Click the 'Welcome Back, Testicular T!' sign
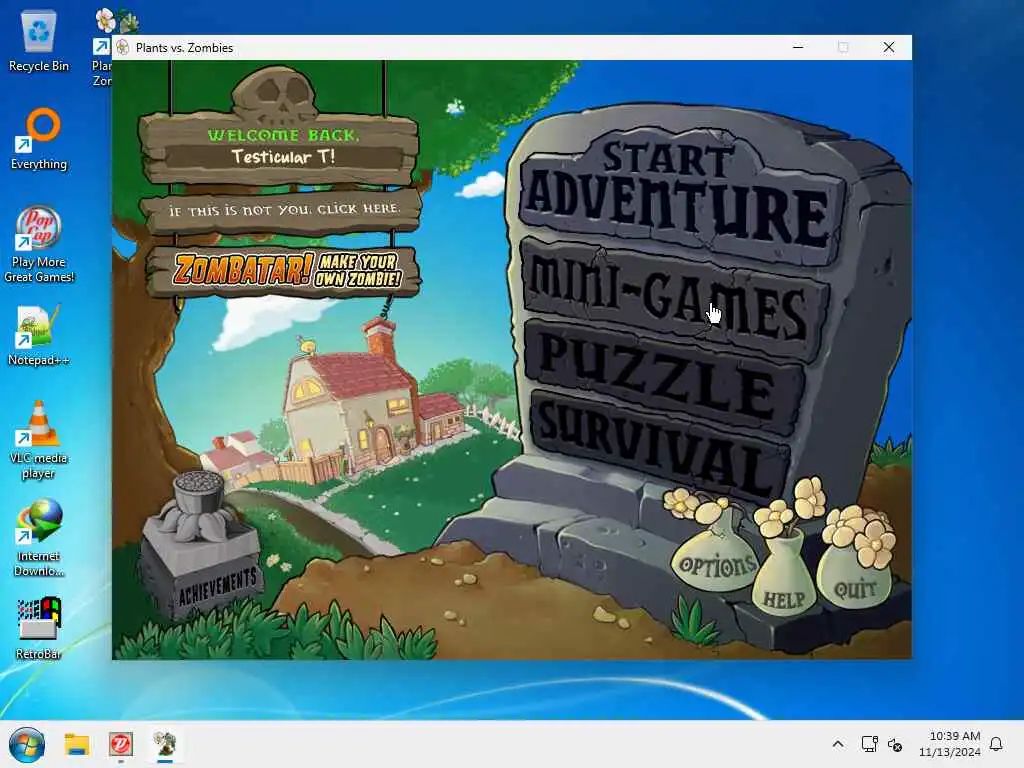The image size is (1024, 768). 281,149
